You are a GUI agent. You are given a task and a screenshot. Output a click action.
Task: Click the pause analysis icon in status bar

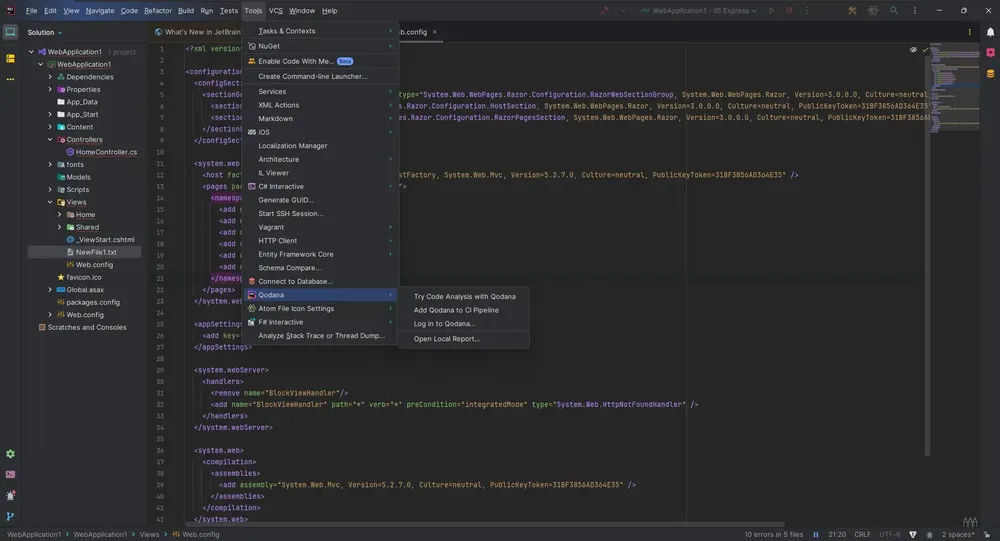click(816, 535)
